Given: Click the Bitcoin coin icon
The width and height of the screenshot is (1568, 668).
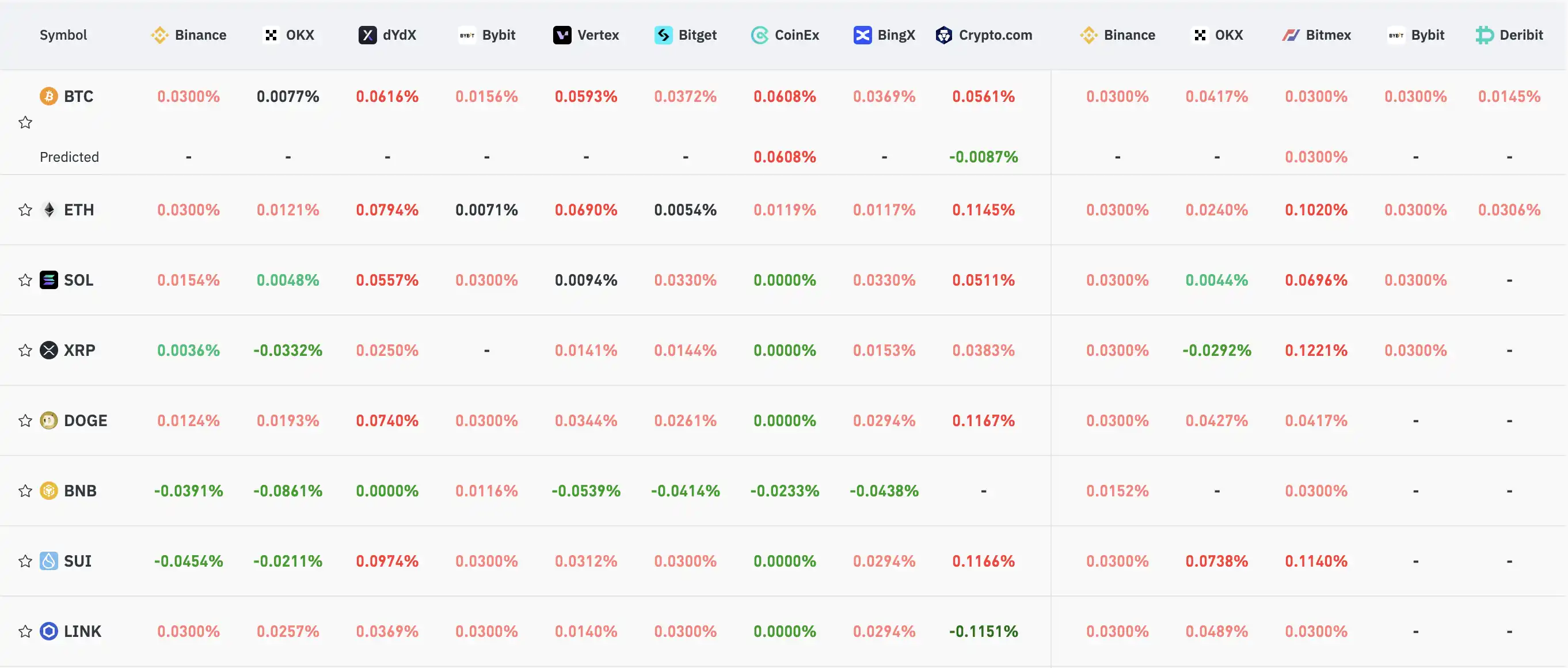Looking at the screenshot, I should [x=49, y=96].
